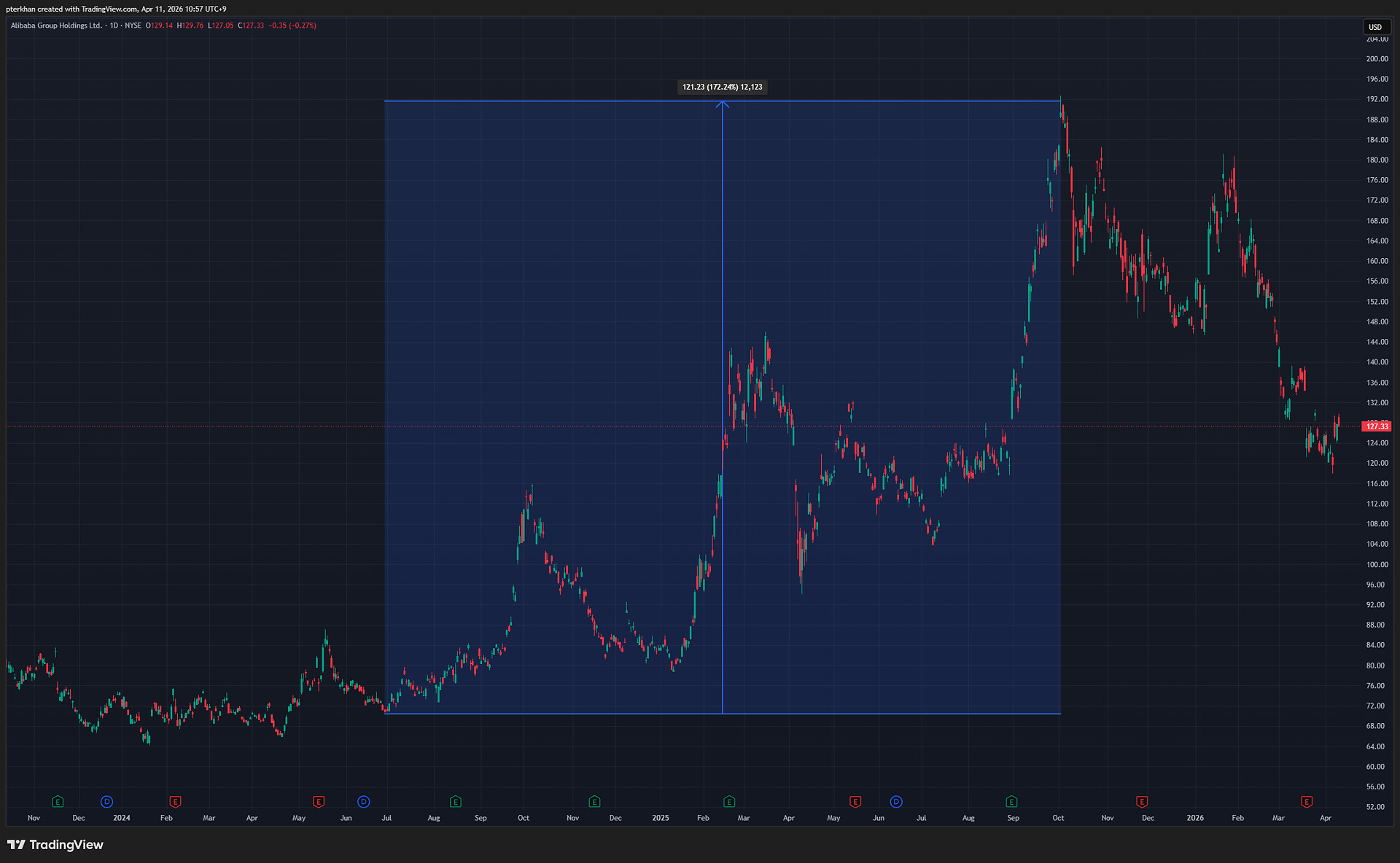Click green earnings marker before Dec 2023
Image resolution: width=1400 pixels, height=863 pixels.
click(x=58, y=802)
